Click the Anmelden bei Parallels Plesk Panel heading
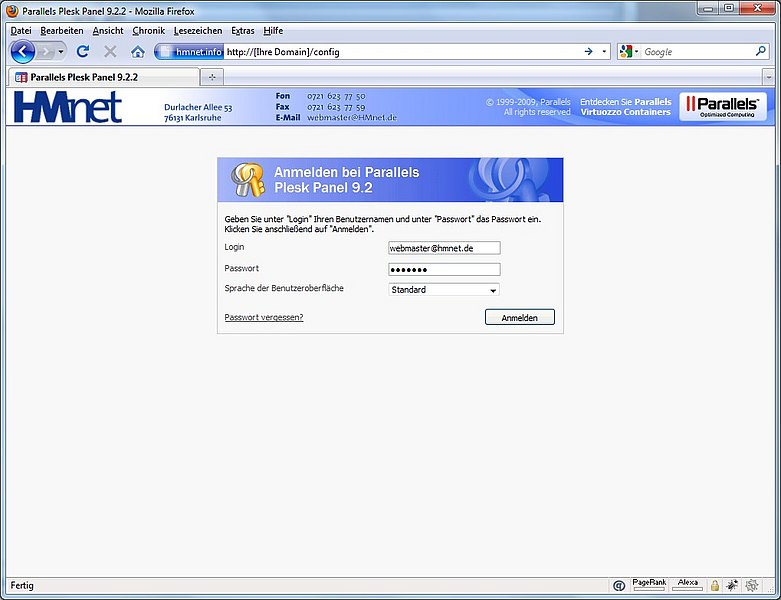Image resolution: width=781 pixels, height=600 pixels. [347, 180]
